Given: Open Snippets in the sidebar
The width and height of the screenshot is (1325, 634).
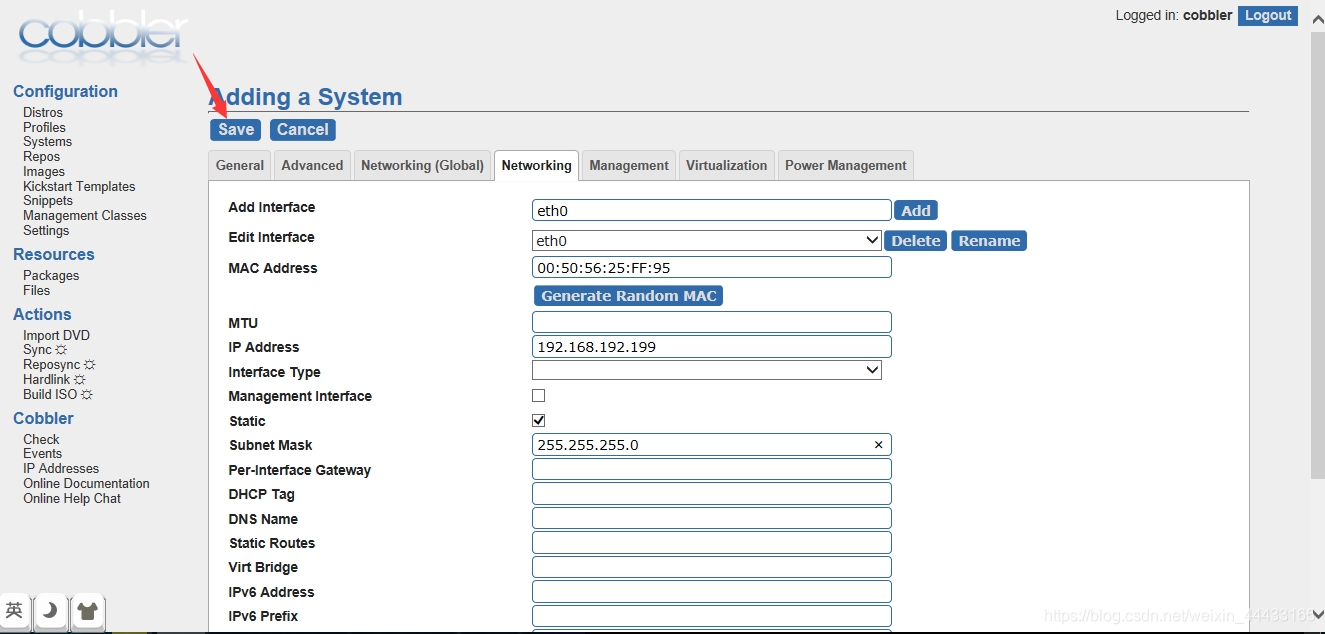Looking at the screenshot, I should [48, 201].
